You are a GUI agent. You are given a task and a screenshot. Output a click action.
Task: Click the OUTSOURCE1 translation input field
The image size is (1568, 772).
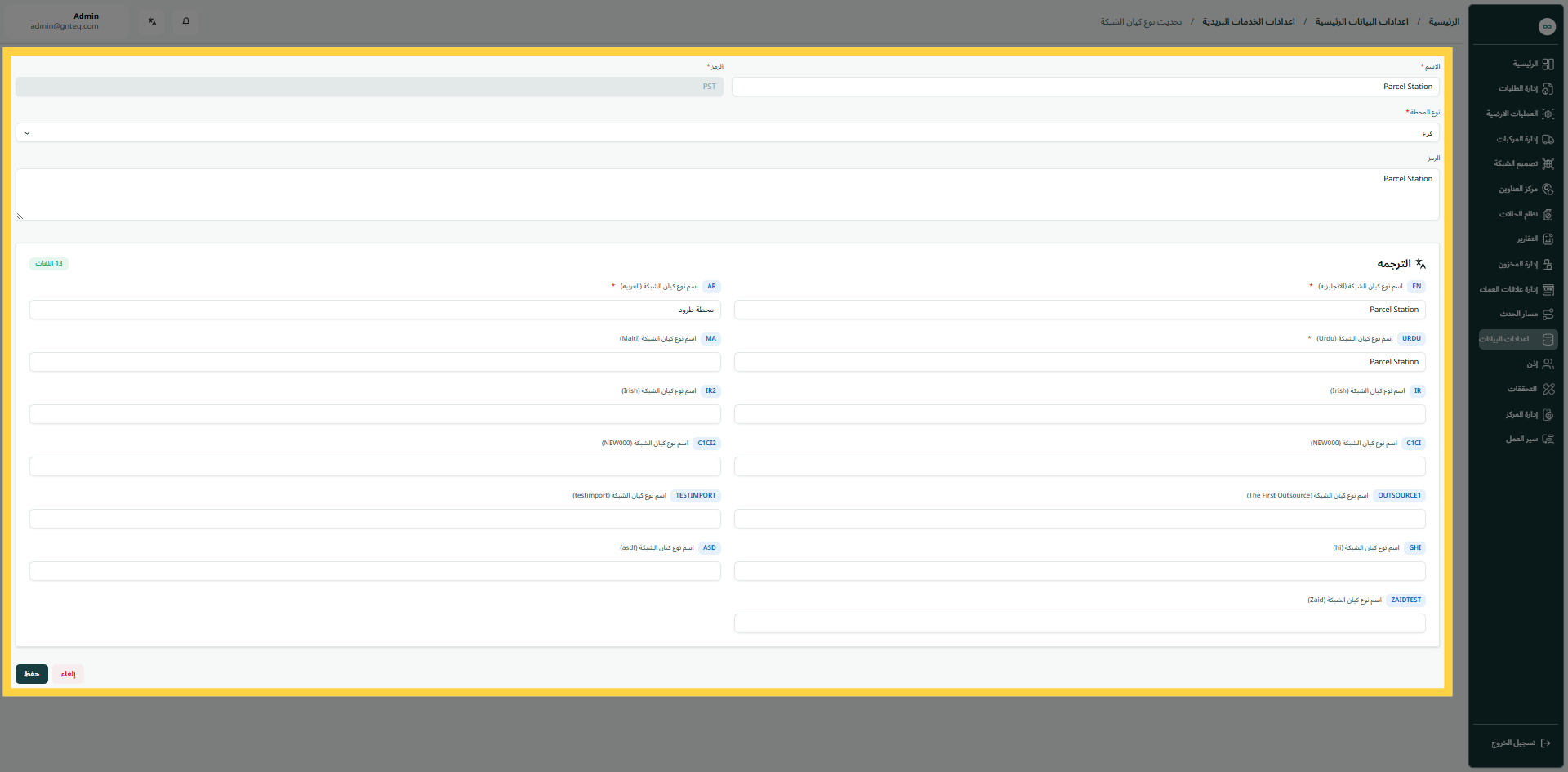tap(1080, 519)
